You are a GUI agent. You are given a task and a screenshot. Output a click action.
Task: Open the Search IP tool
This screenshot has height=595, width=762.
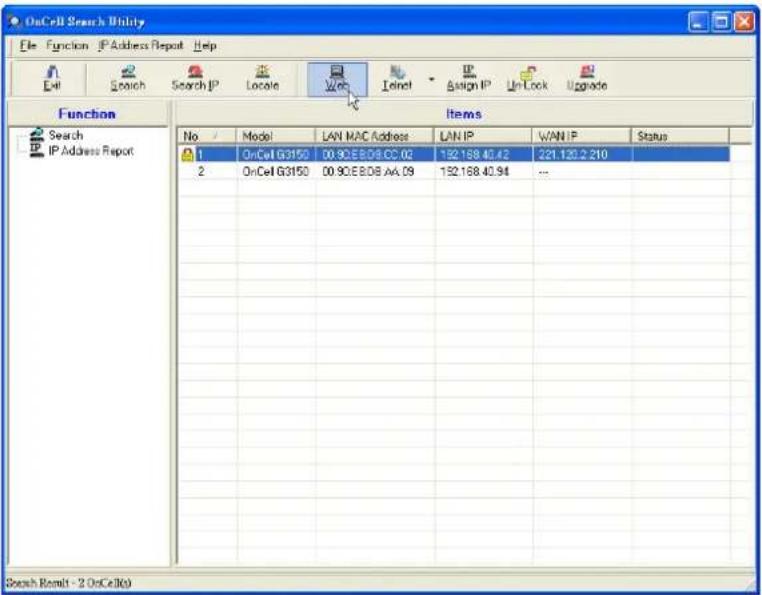click(x=195, y=79)
